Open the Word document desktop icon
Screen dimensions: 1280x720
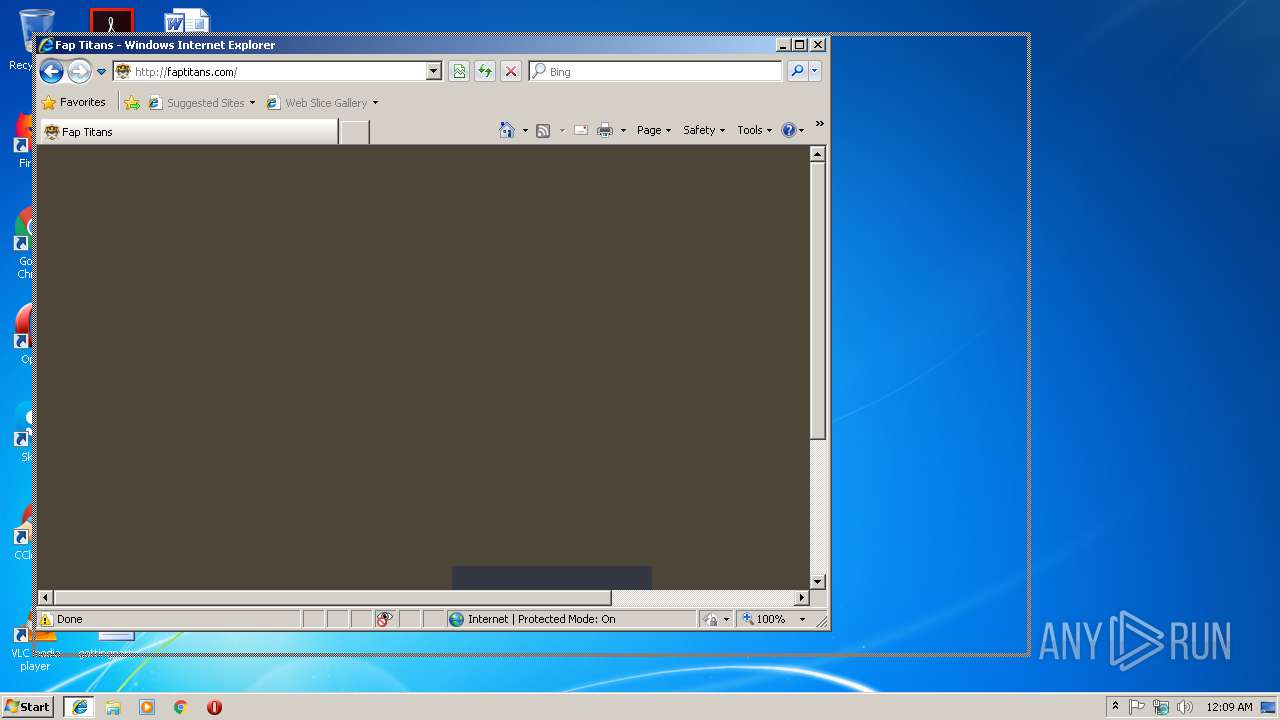187,21
